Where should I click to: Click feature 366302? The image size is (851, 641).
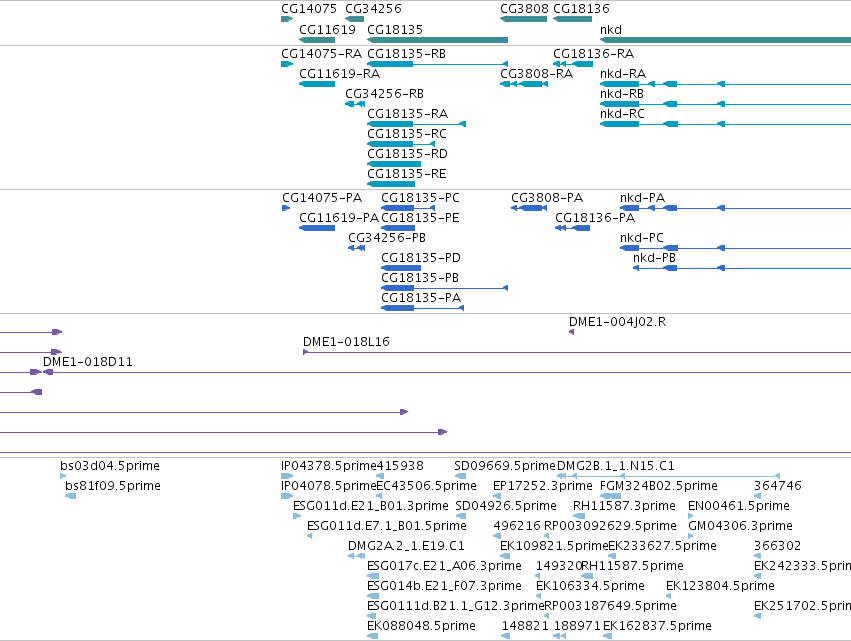click(x=758, y=556)
